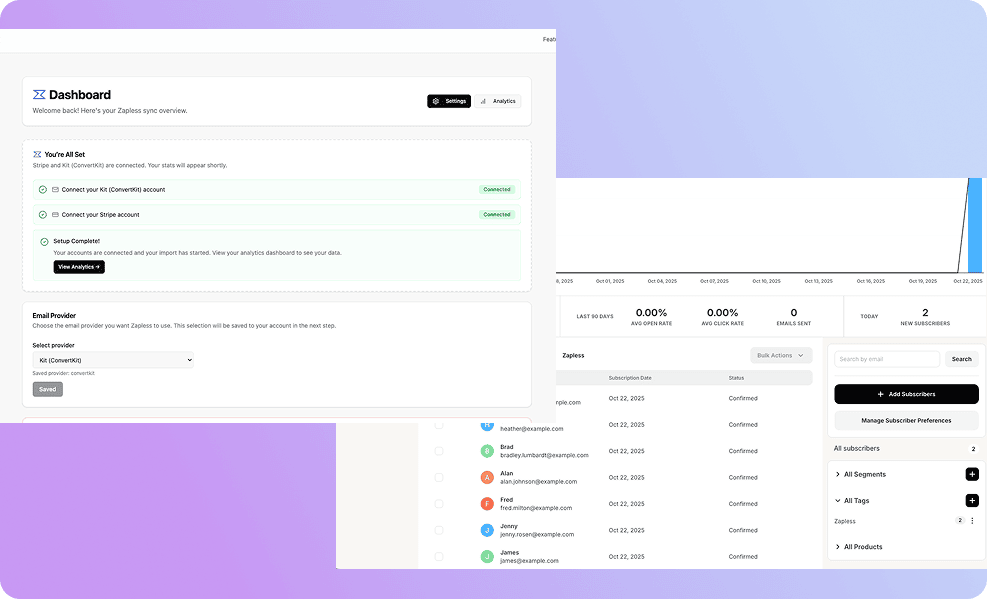This screenshot has height=599, width=987.
Task: Click the green checkmark beside Setup Complete
Action: [41, 241]
